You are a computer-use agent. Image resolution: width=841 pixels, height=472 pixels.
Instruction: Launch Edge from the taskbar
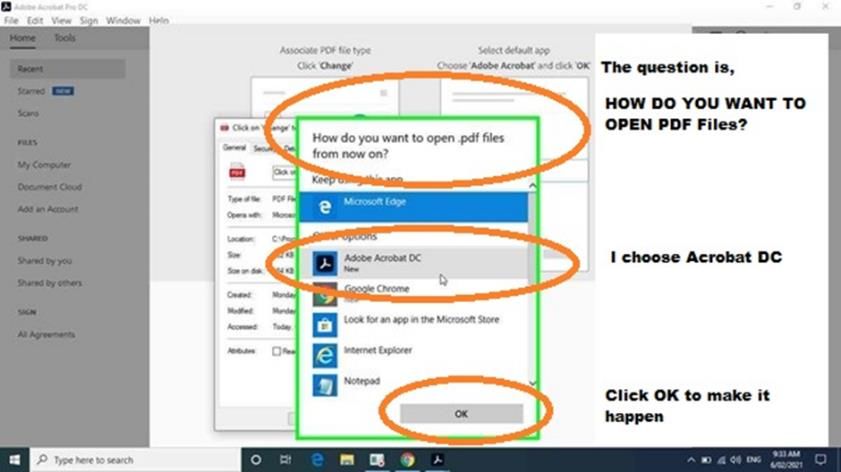pos(317,460)
